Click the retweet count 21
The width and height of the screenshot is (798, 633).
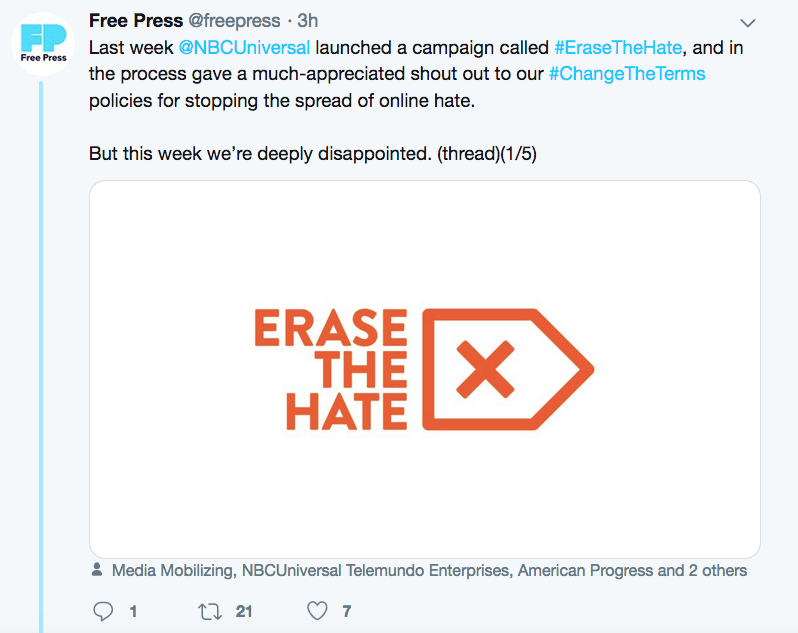[244, 611]
